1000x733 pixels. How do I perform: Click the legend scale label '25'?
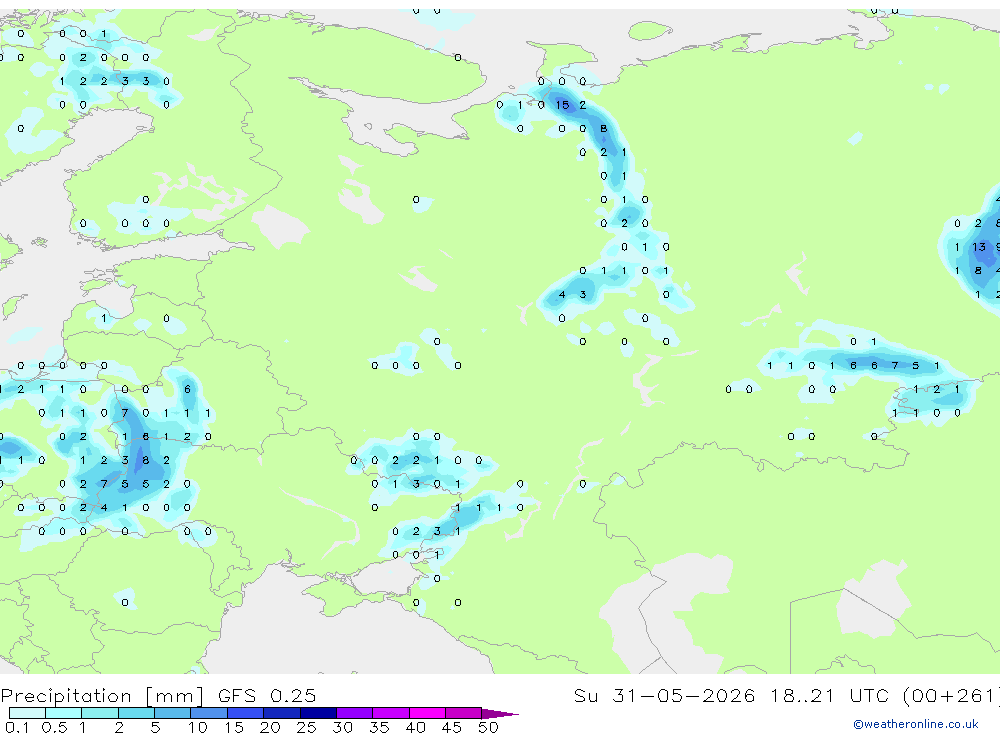[306, 727]
